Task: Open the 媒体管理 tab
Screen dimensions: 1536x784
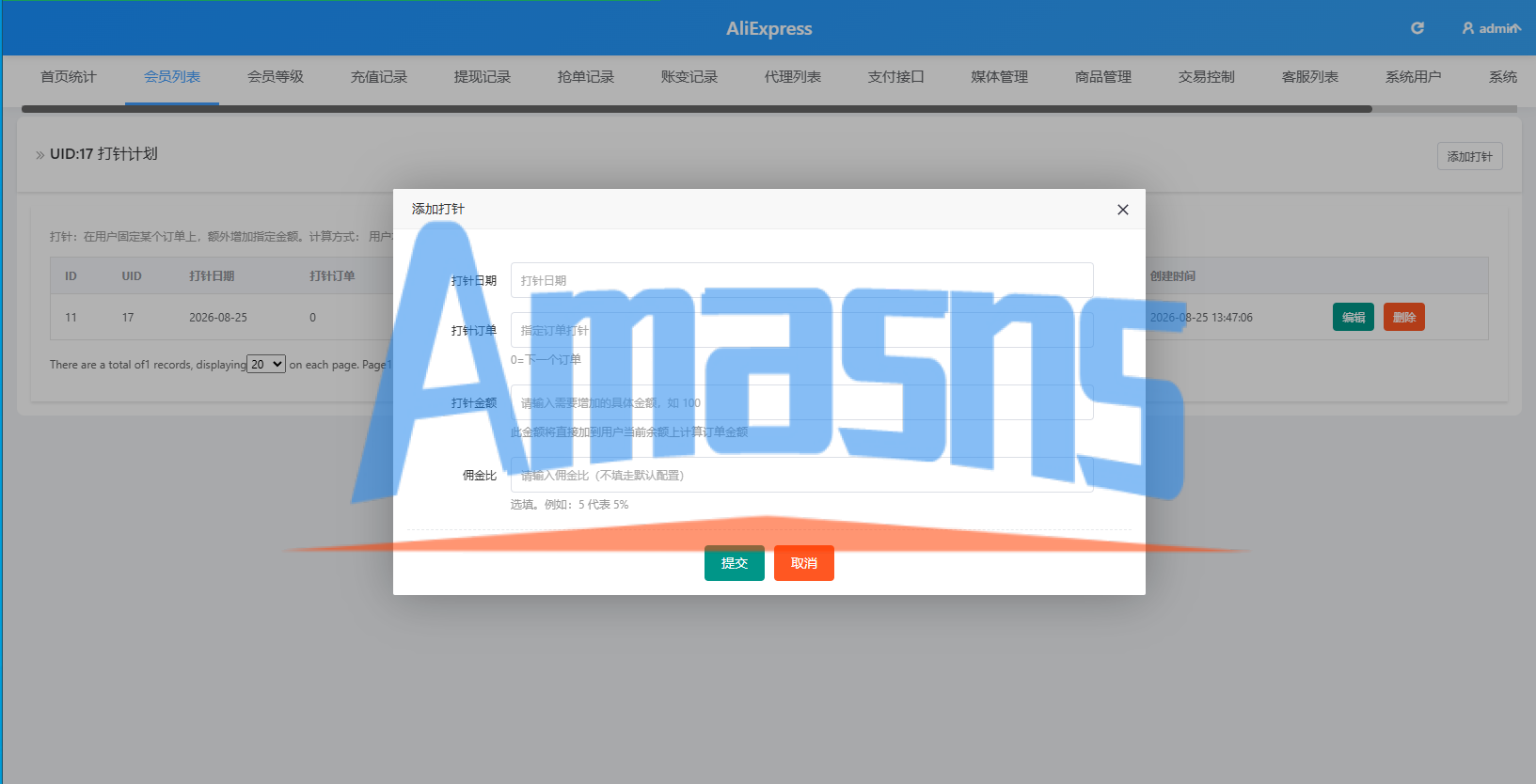Action: point(1000,77)
